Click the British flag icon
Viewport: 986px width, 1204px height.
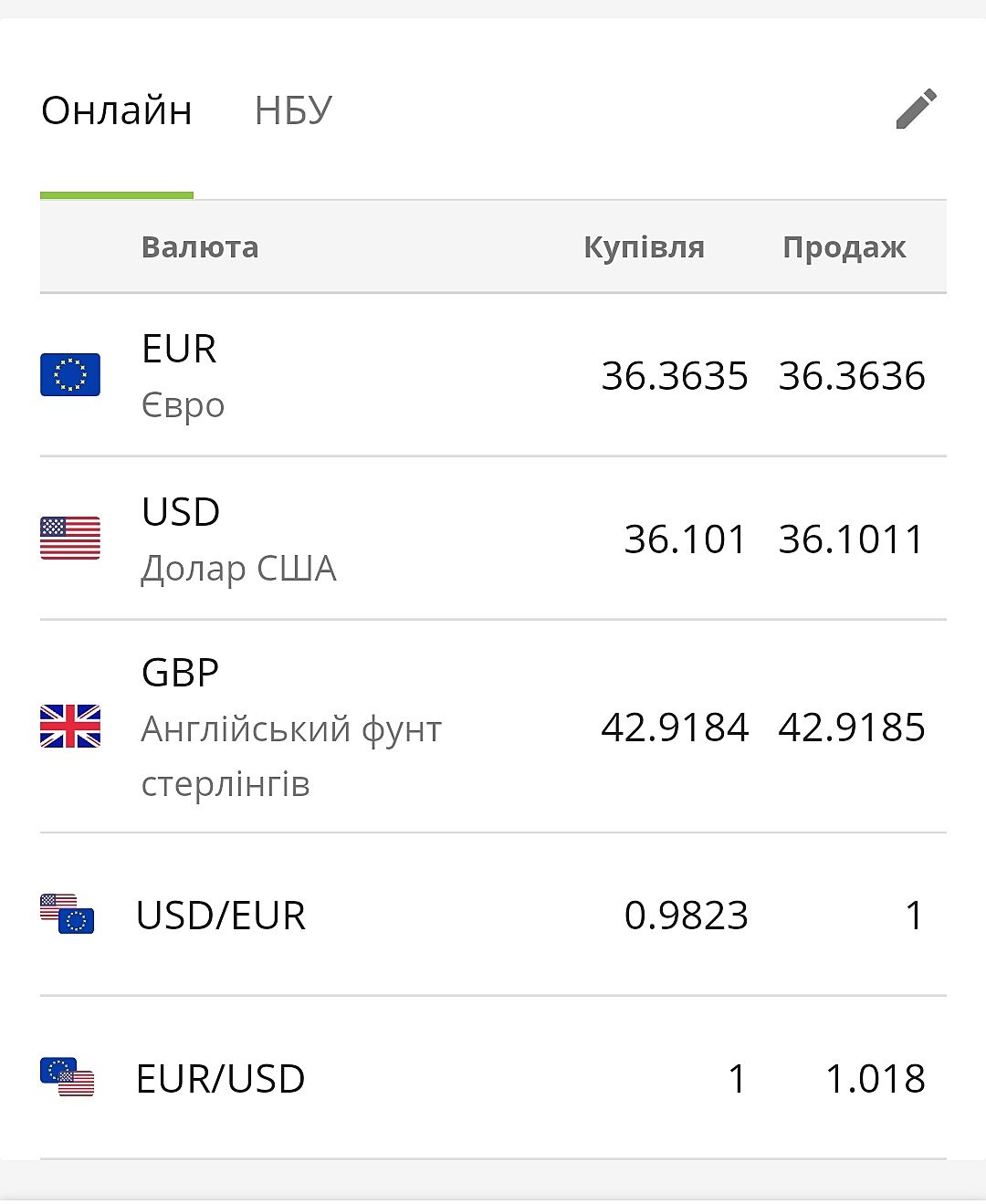point(70,727)
